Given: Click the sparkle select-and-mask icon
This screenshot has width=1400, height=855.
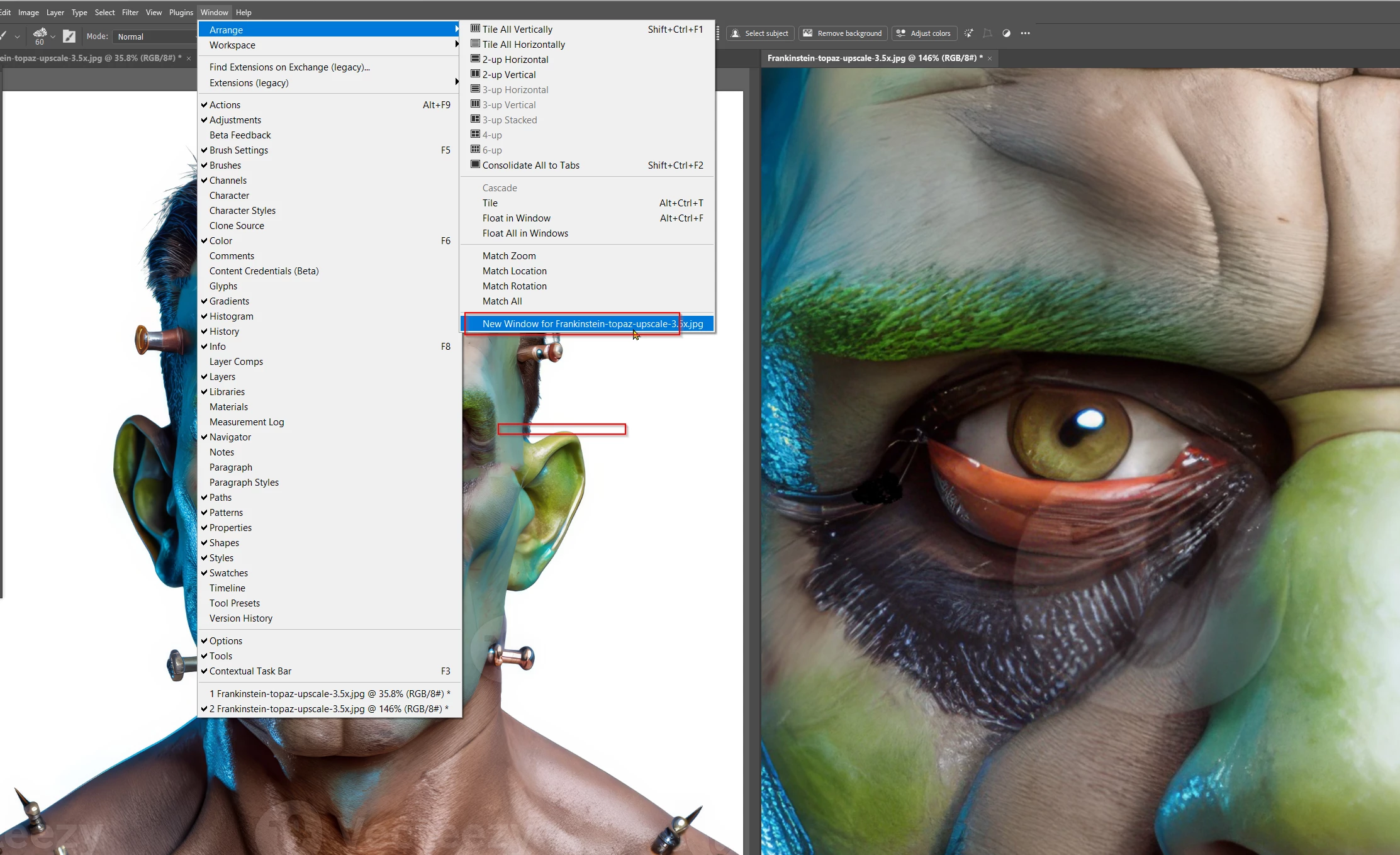Looking at the screenshot, I should (968, 33).
